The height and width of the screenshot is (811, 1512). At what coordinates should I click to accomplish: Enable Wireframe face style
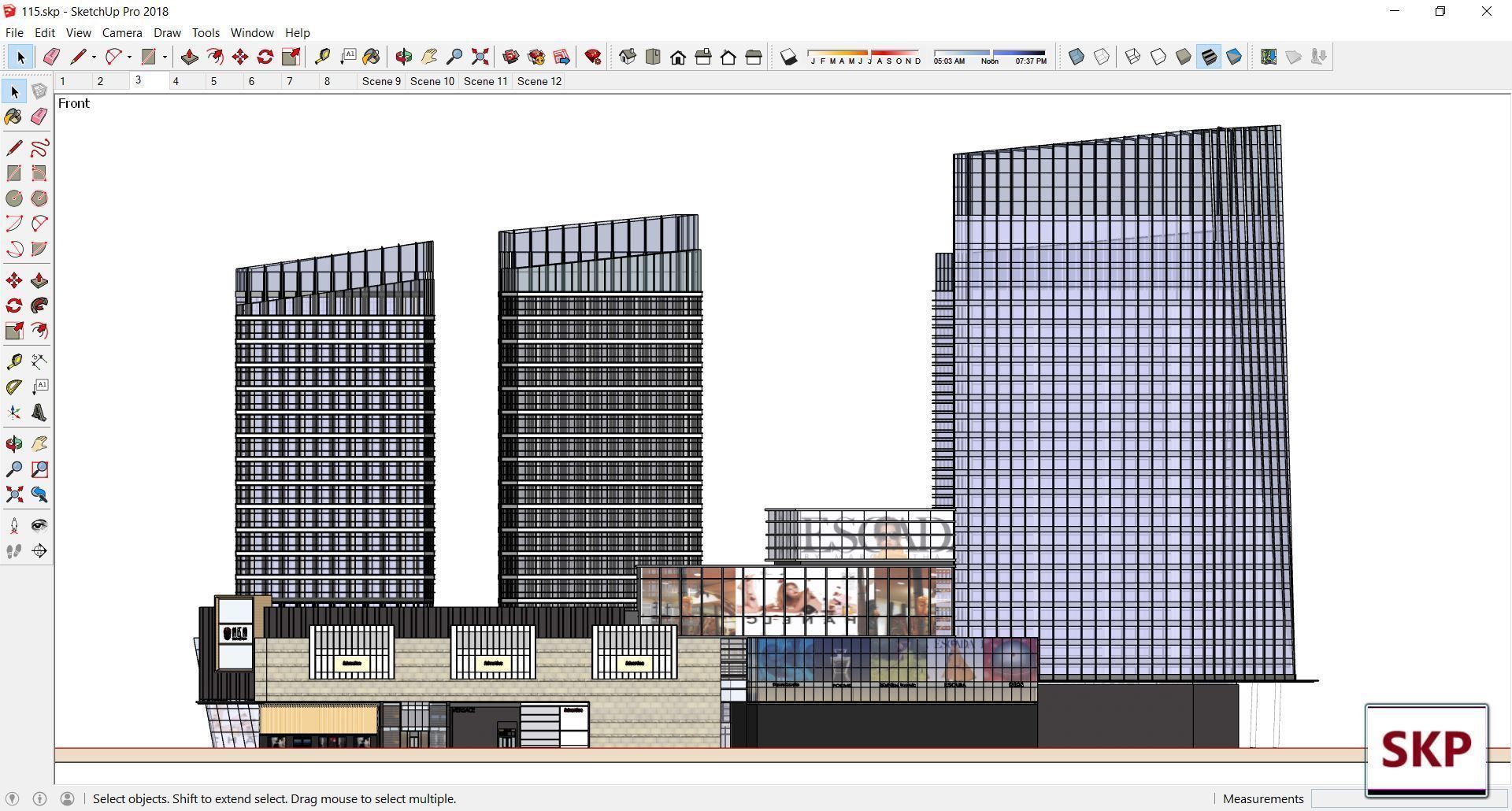(1132, 57)
